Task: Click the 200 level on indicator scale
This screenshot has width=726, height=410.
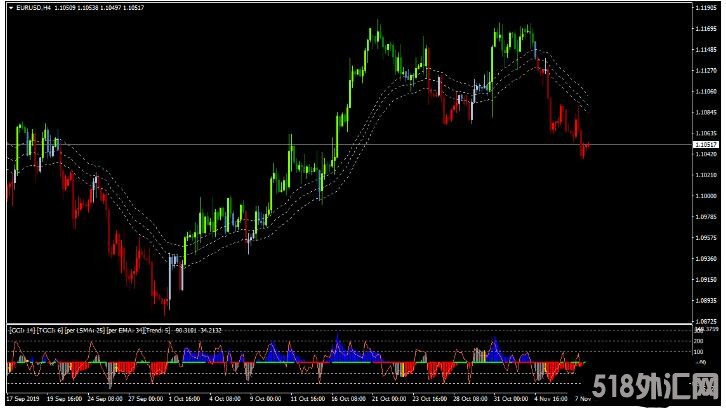Action: [699, 341]
